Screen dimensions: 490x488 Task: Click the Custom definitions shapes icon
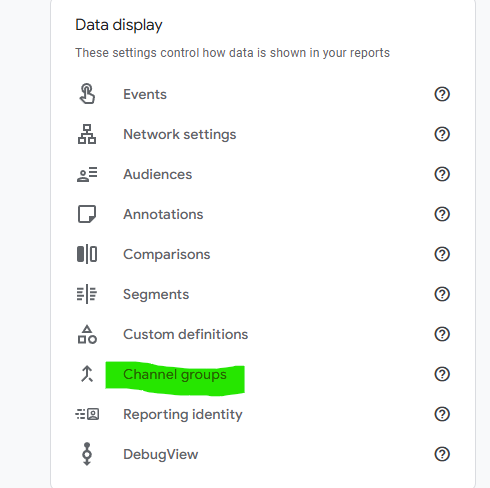[x=87, y=334]
